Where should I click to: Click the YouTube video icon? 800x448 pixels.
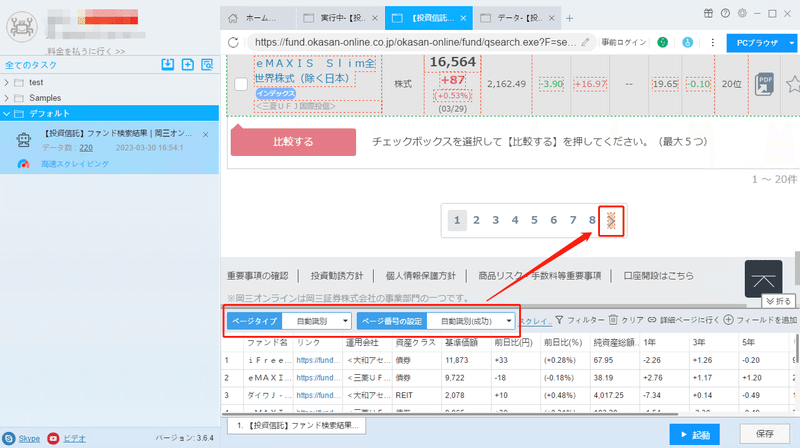point(53,438)
